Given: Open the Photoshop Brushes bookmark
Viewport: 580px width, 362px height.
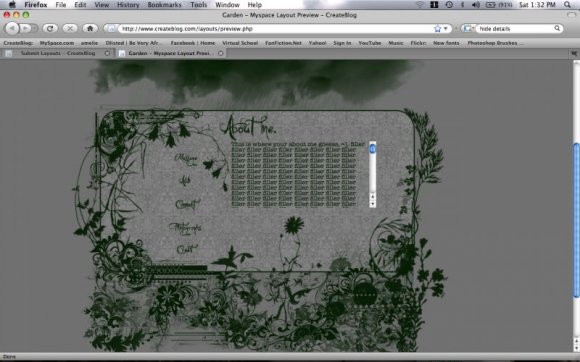Looking at the screenshot, I should [x=495, y=43].
